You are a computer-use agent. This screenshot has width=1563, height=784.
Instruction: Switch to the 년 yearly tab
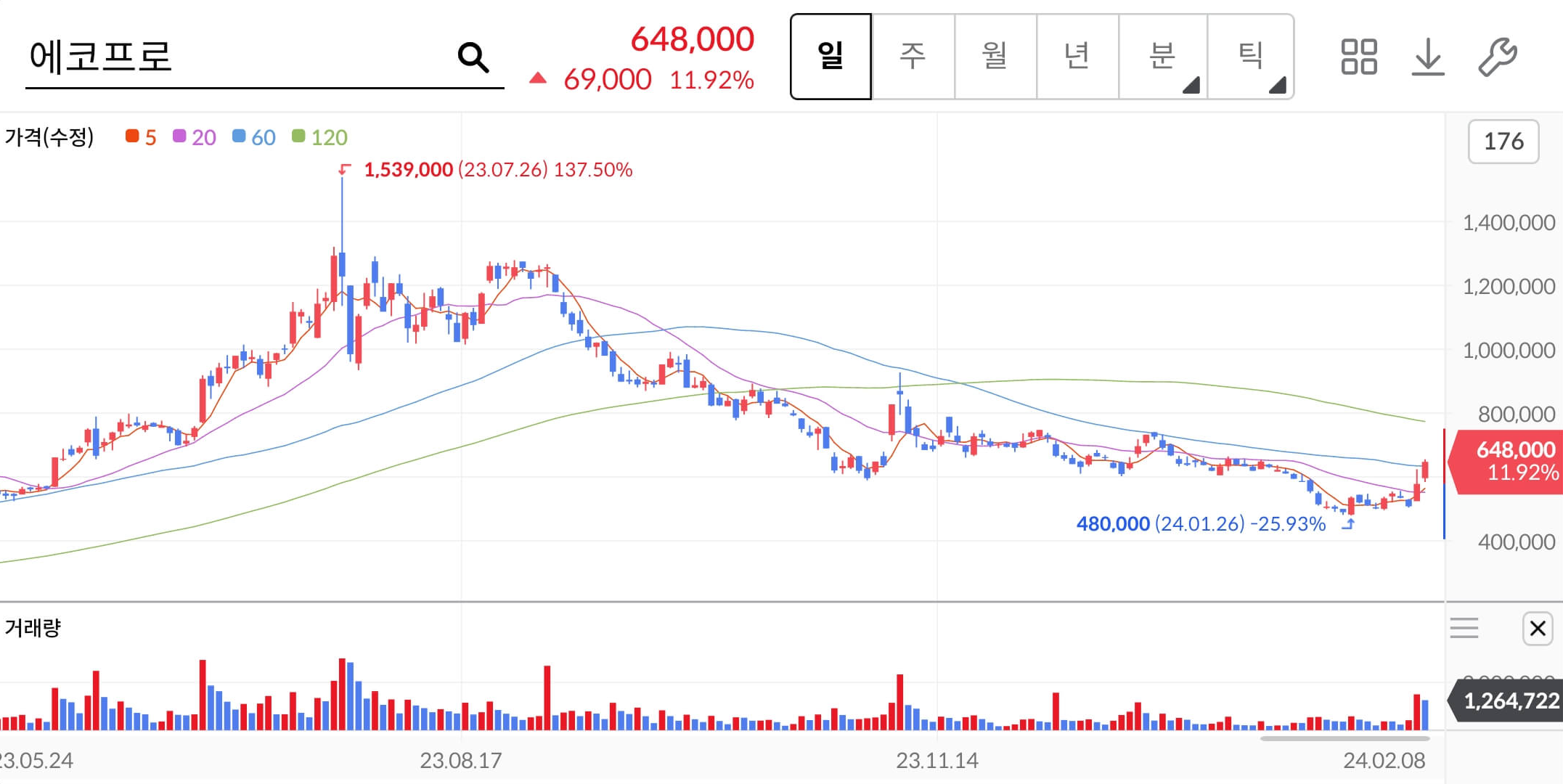click(x=1077, y=57)
